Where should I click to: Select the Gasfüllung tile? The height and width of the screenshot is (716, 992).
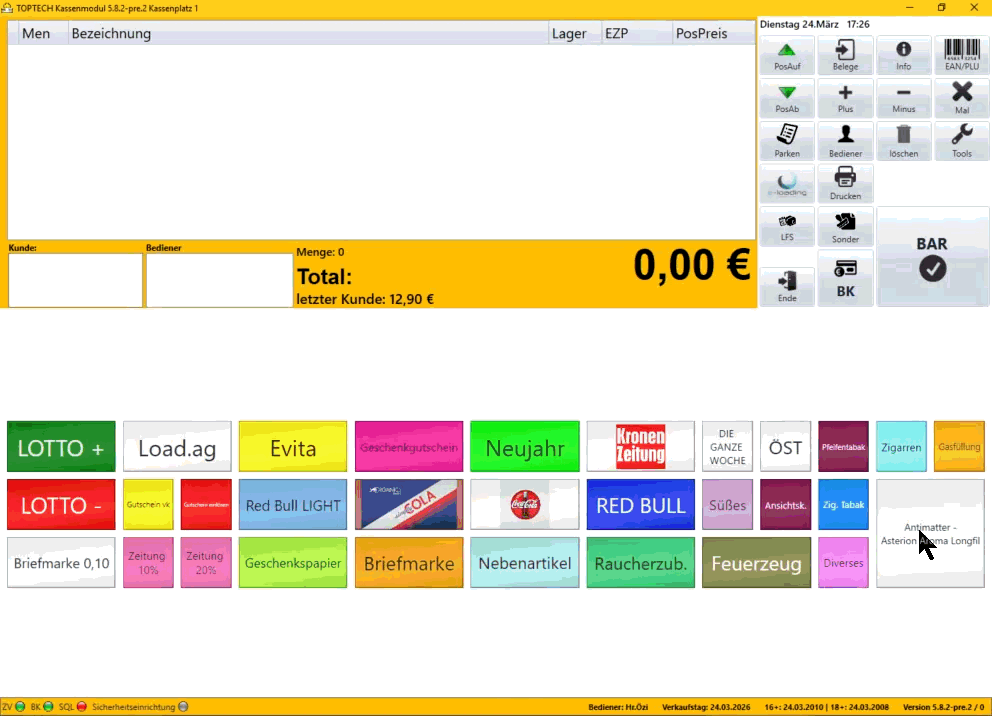959,447
